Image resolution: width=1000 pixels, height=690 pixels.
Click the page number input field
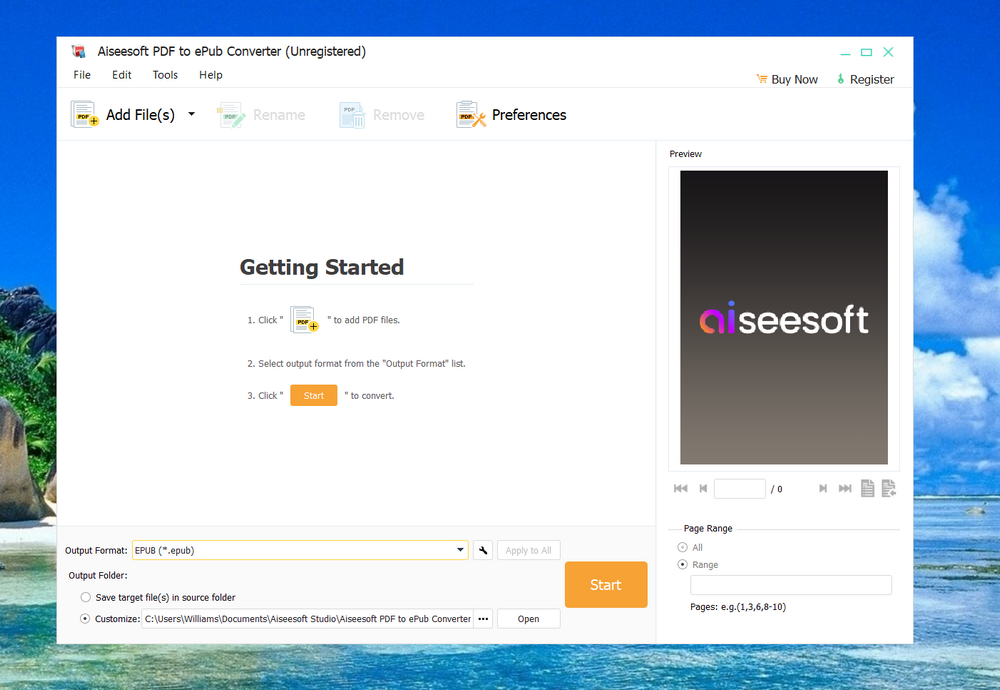tap(740, 488)
